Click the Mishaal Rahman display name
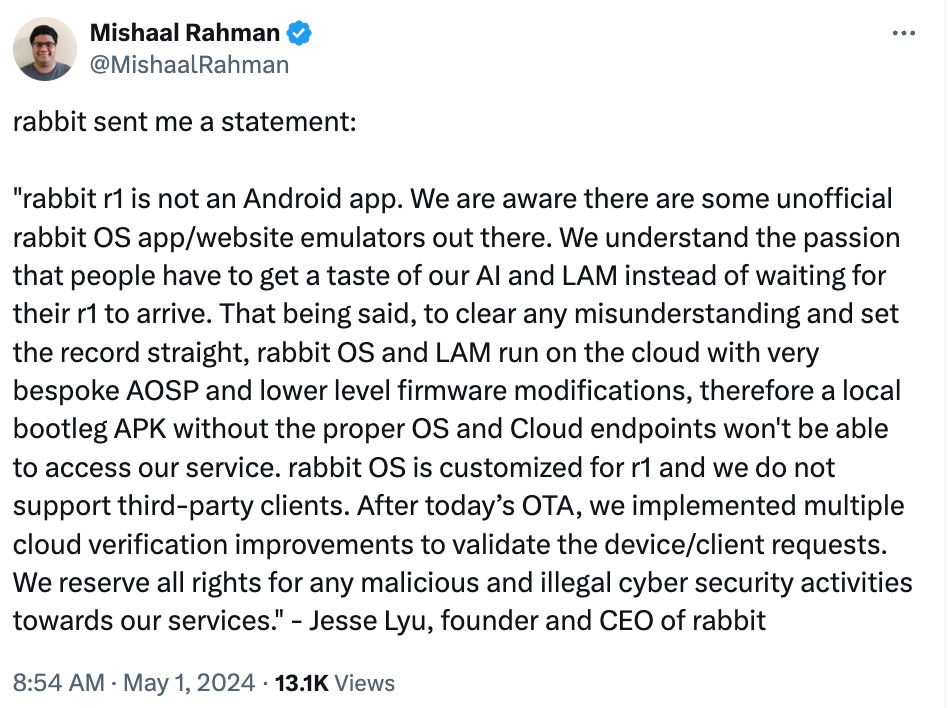This screenshot has height=708, width=948. pyautogui.click(x=185, y=33)
